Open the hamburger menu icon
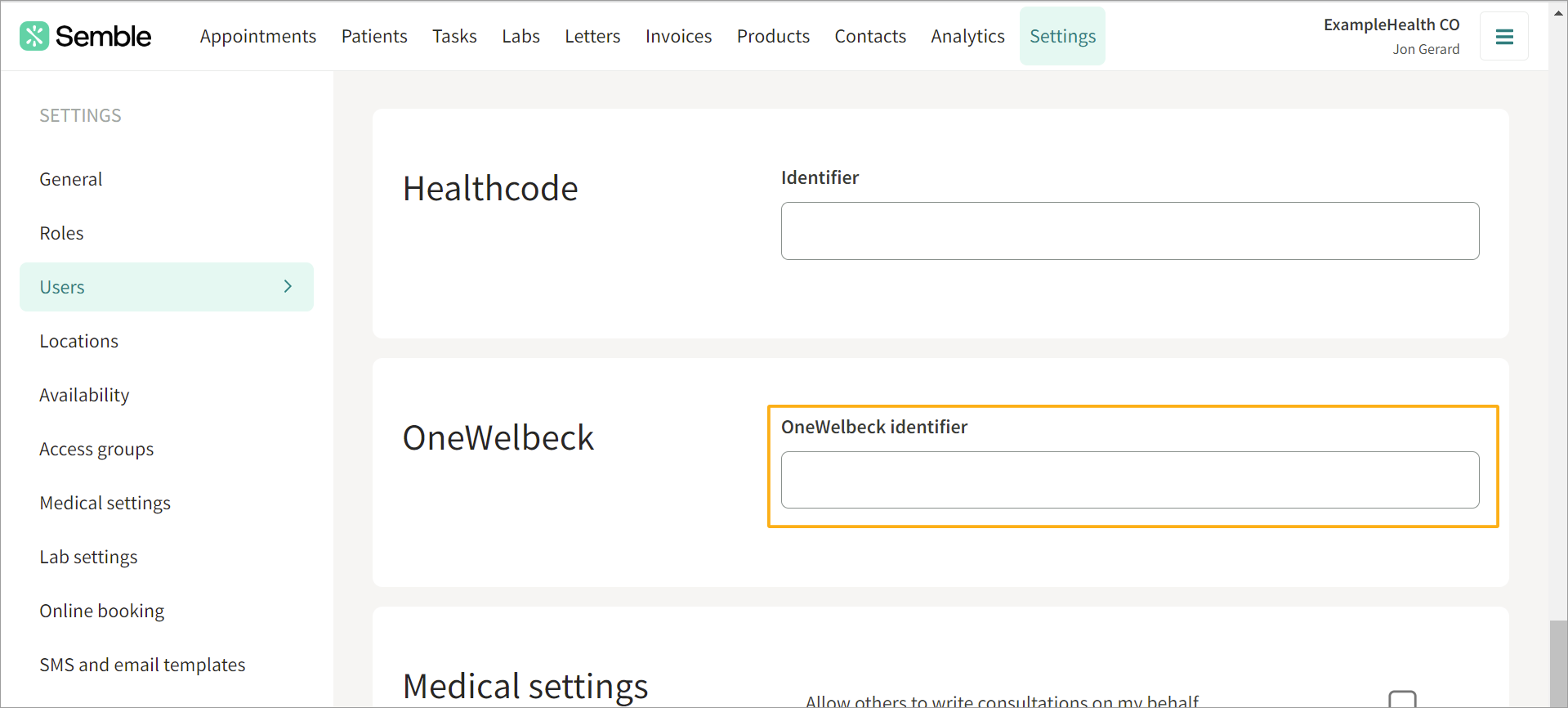The width and height of the screenshot is (1568, 708). 1504,37
